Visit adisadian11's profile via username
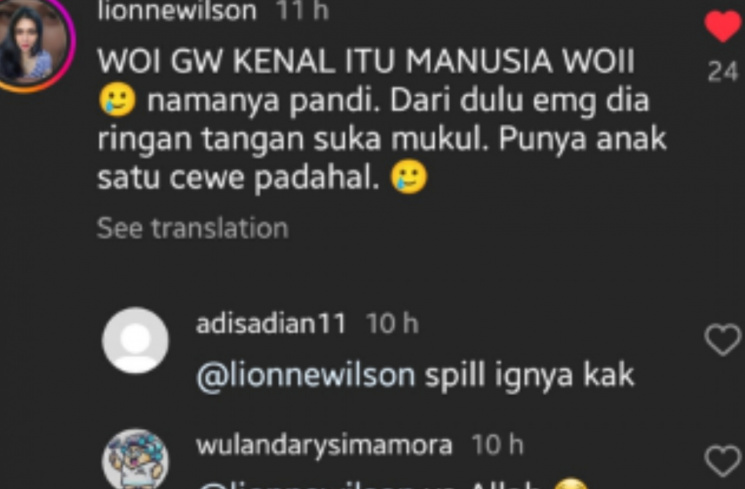Viewport: 745px width, 489px height. 271,324
